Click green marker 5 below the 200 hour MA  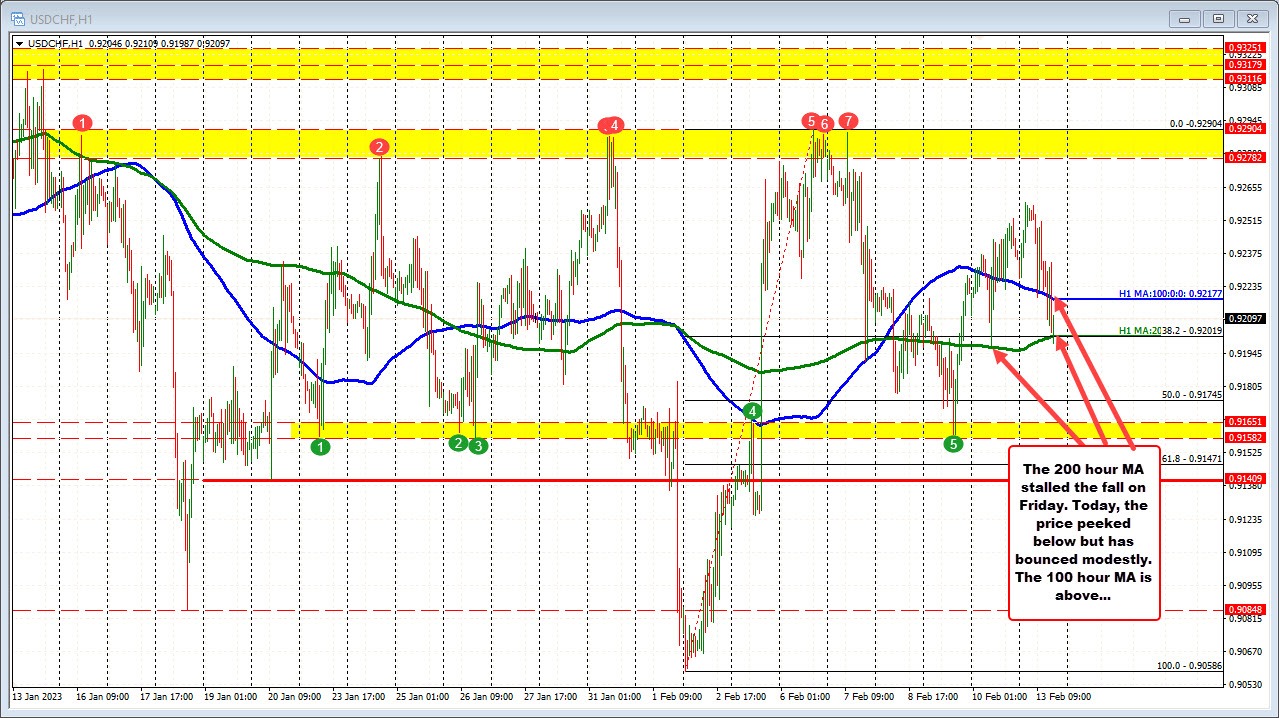point(954,443)
